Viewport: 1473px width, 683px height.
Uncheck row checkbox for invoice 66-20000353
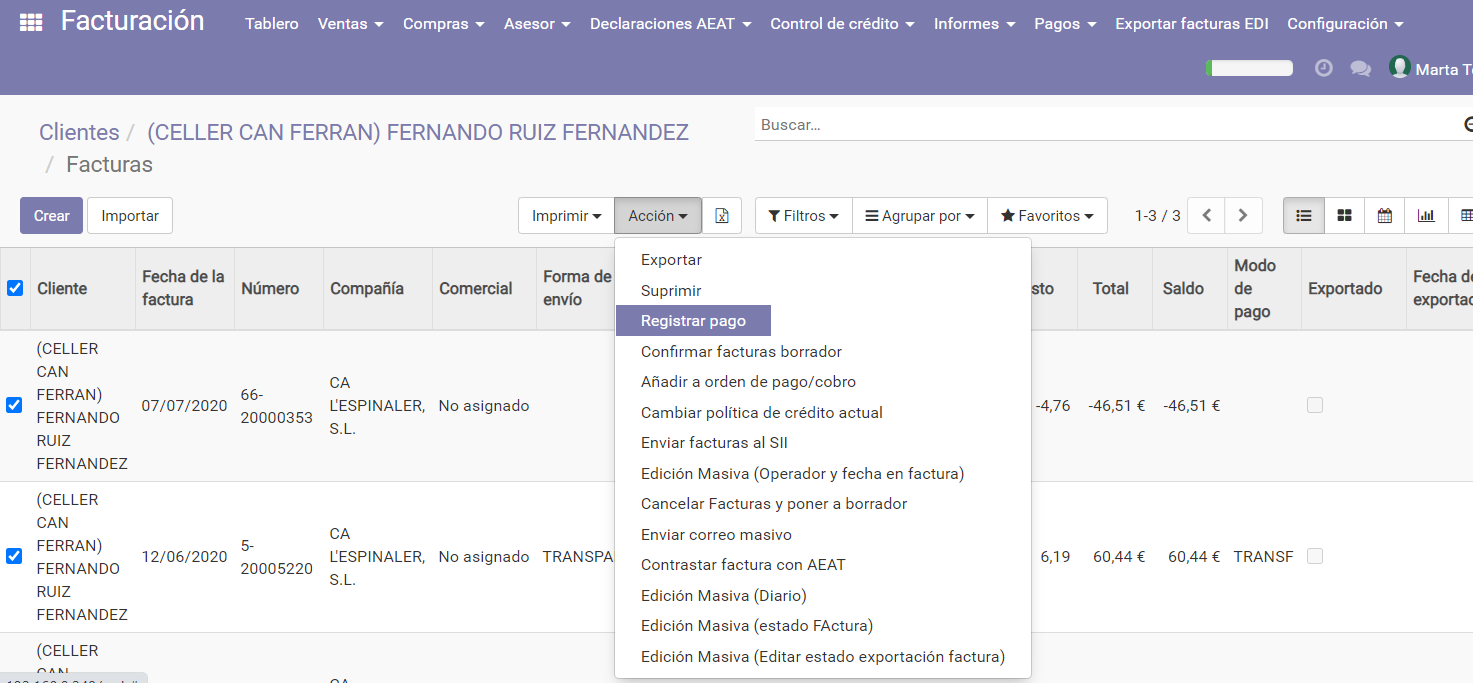click(14, 405)
